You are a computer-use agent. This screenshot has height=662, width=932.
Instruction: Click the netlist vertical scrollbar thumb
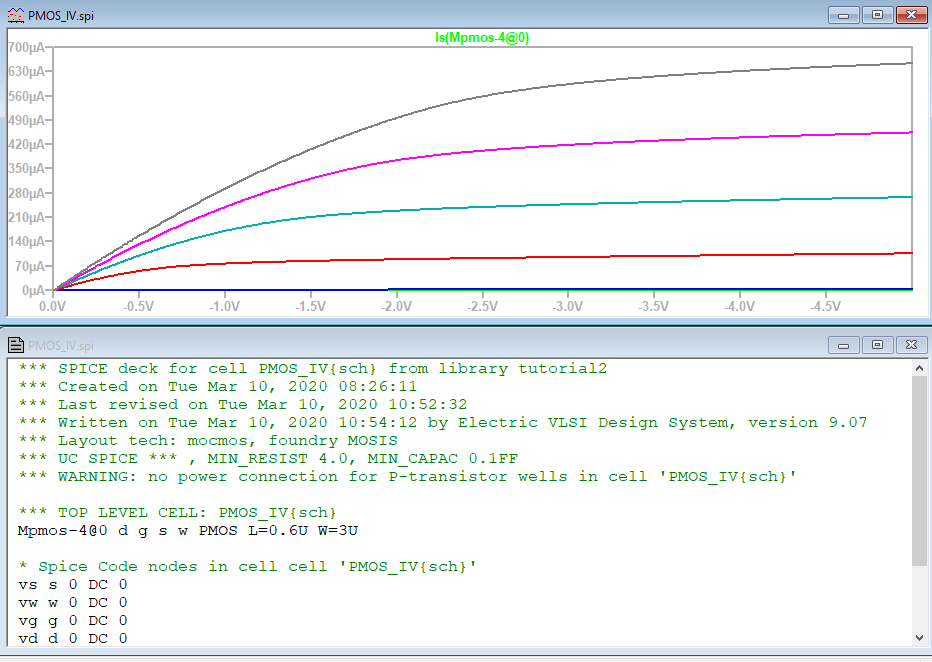tap(920, 470)
